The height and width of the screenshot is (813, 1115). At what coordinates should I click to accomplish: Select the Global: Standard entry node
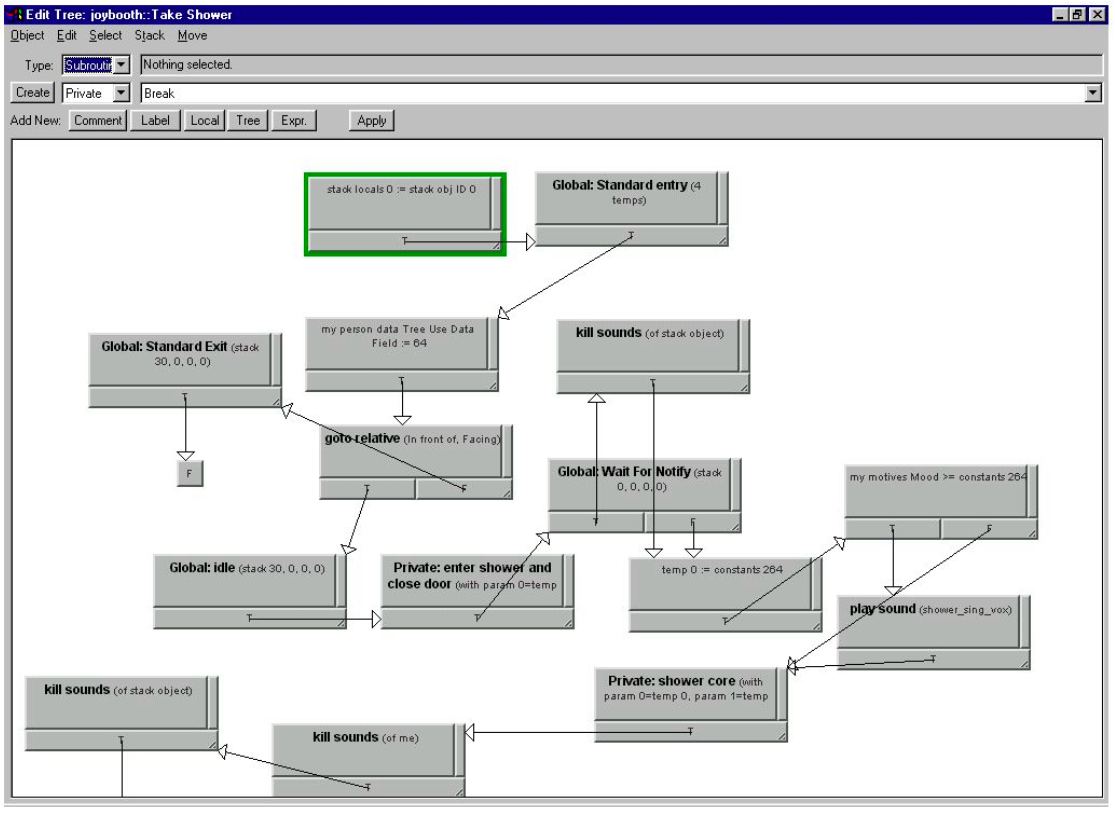click(626, 198)
